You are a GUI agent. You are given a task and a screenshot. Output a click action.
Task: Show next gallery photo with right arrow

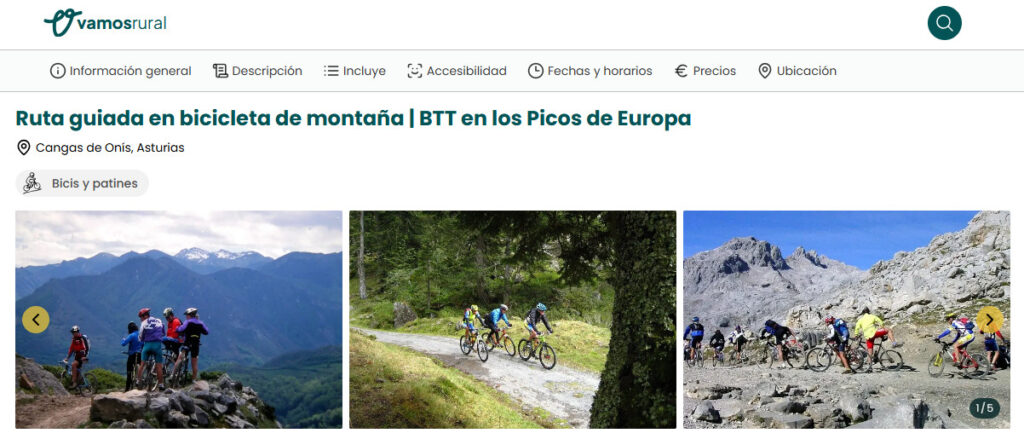click(x=989, y=319)
